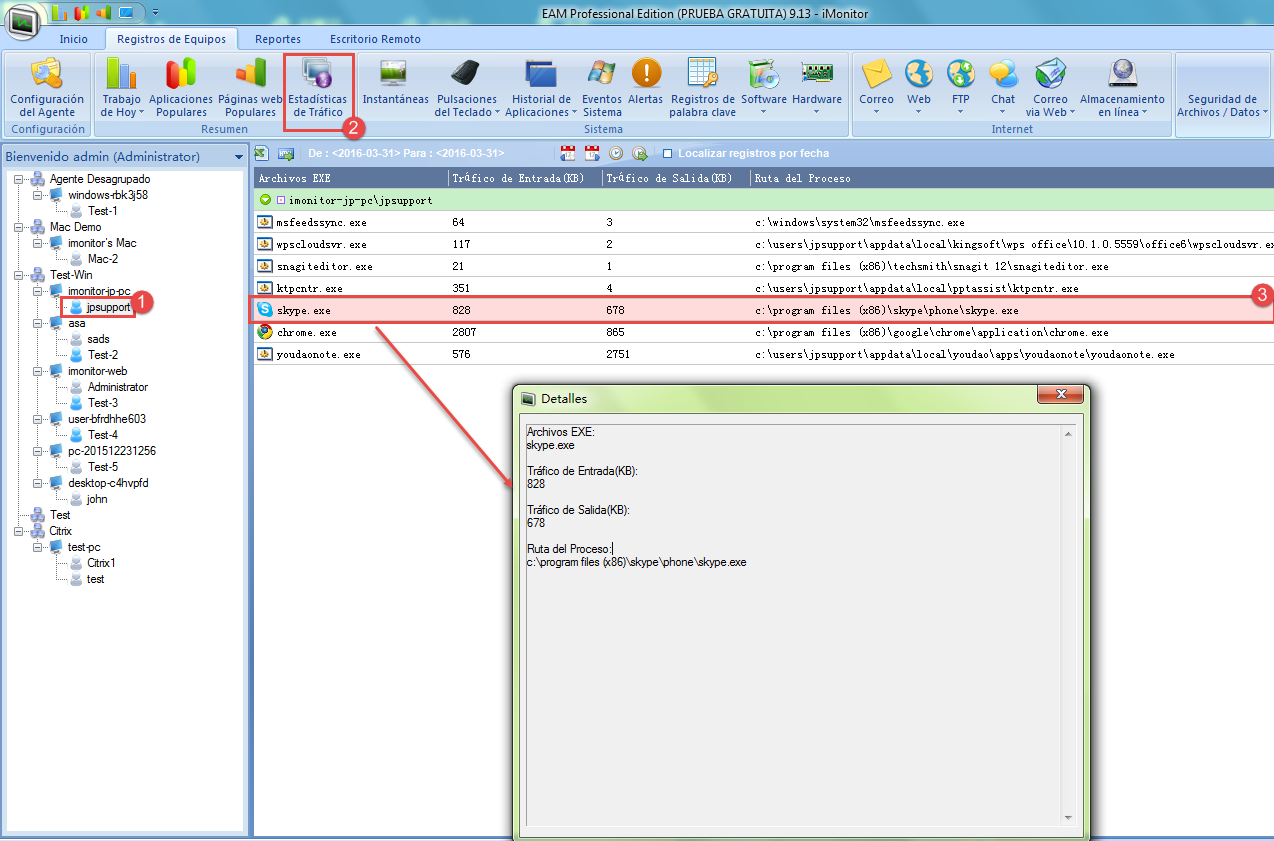Select jpsupport user in tree
The height and width of the screenshot is (841, 1274).
pos(108,307)
